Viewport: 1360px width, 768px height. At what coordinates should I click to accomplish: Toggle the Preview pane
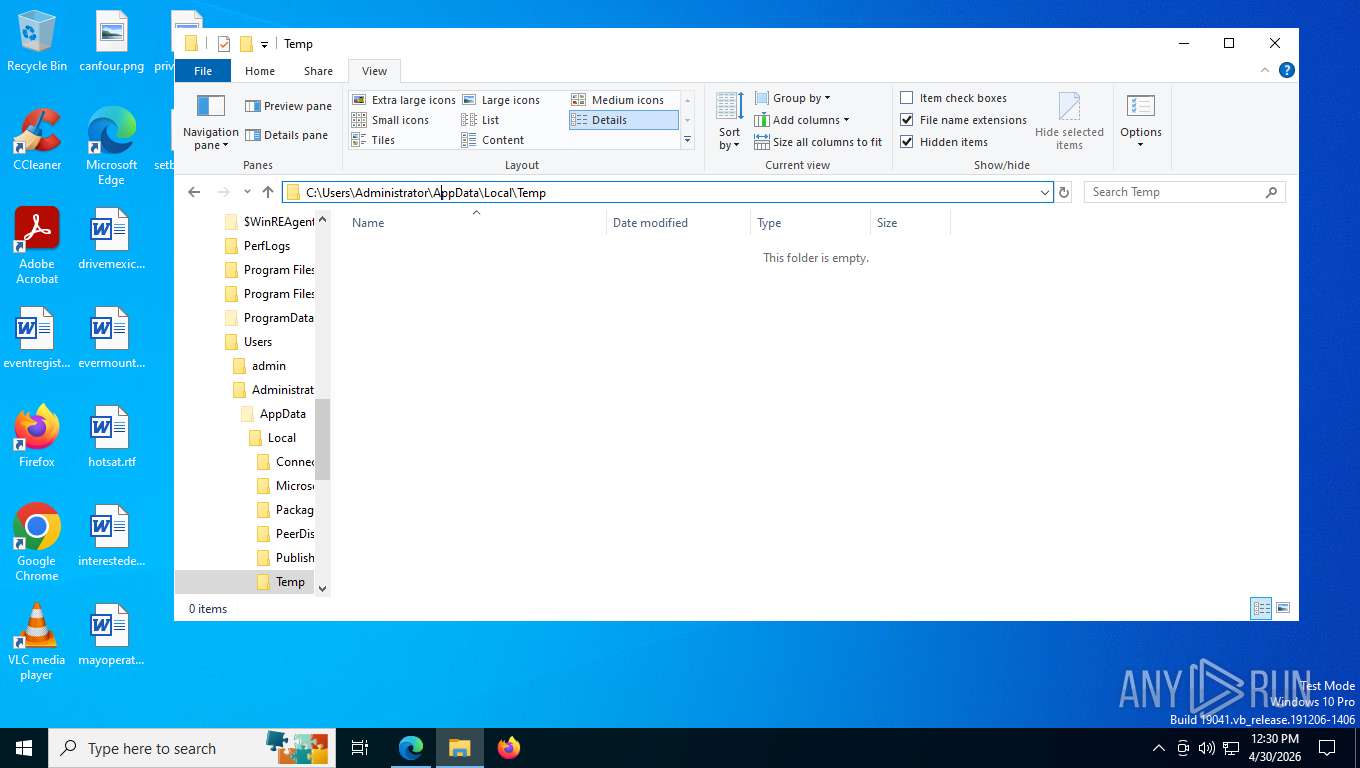click(287, 106)
